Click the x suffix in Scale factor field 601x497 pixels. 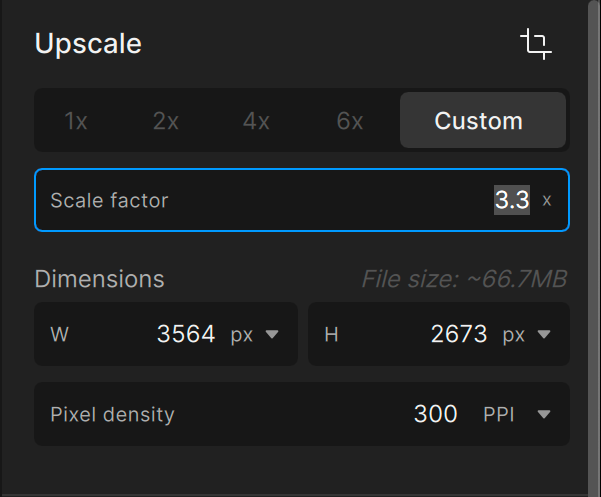point(547,200)
